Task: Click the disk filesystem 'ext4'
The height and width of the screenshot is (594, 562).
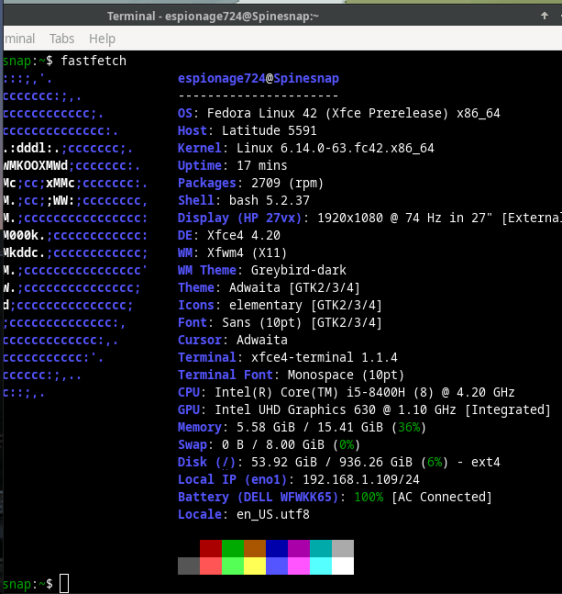Action: coord(486,462)
